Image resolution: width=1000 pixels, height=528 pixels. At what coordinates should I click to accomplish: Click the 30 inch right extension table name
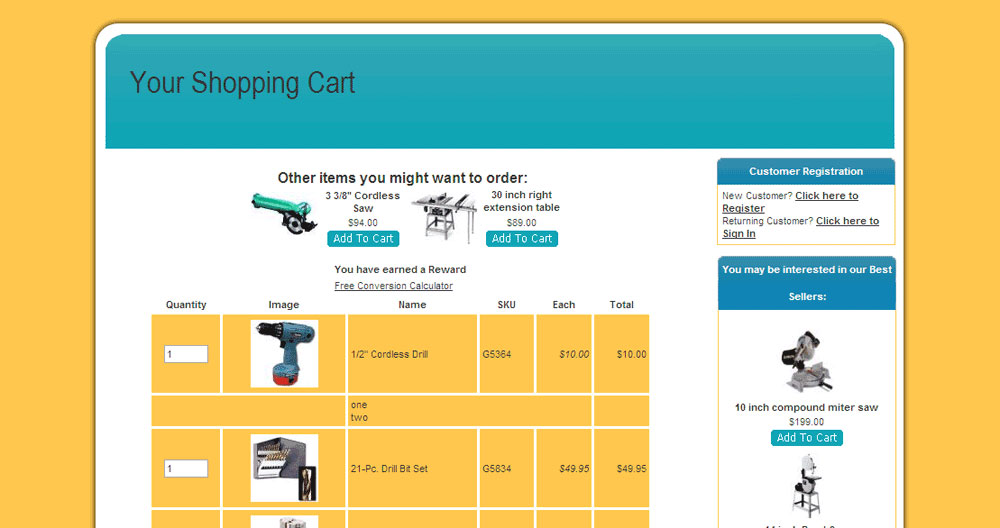[521, 202]
